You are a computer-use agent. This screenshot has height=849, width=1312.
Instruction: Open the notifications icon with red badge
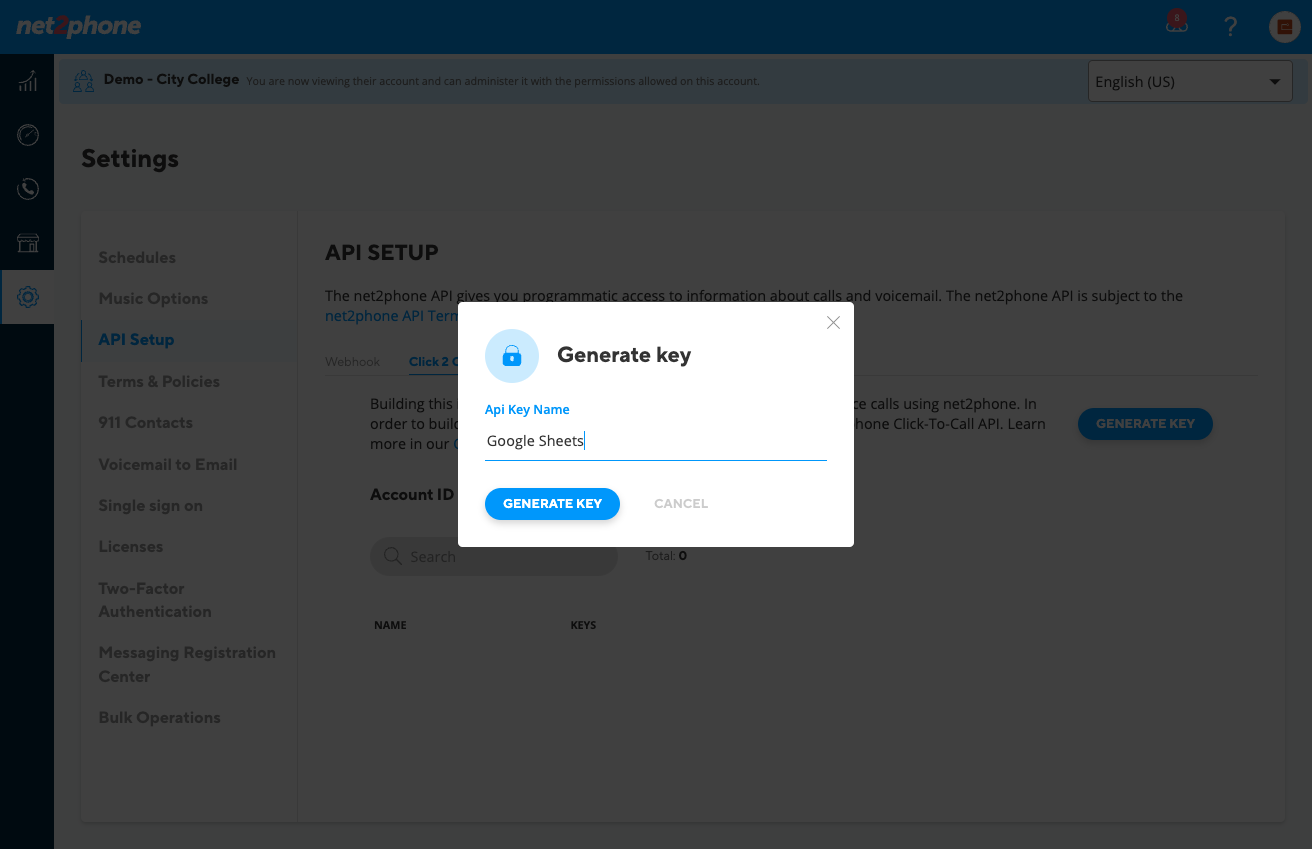1177,24
